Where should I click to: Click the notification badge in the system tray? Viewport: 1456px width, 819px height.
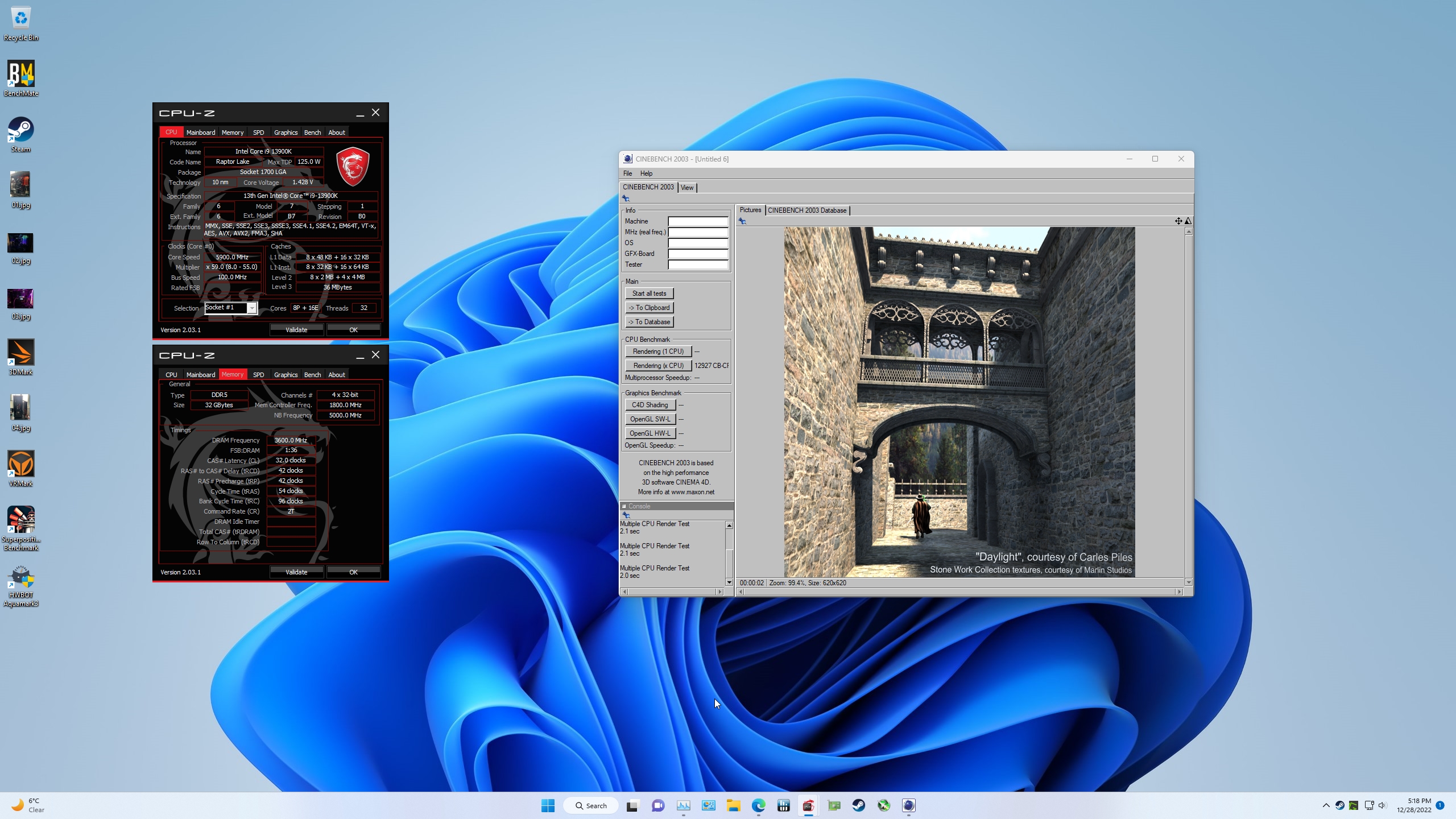pos(1440,805)
